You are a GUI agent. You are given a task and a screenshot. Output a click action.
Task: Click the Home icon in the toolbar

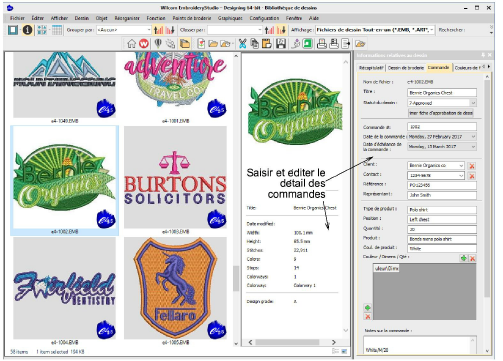(x=131, y=44)
